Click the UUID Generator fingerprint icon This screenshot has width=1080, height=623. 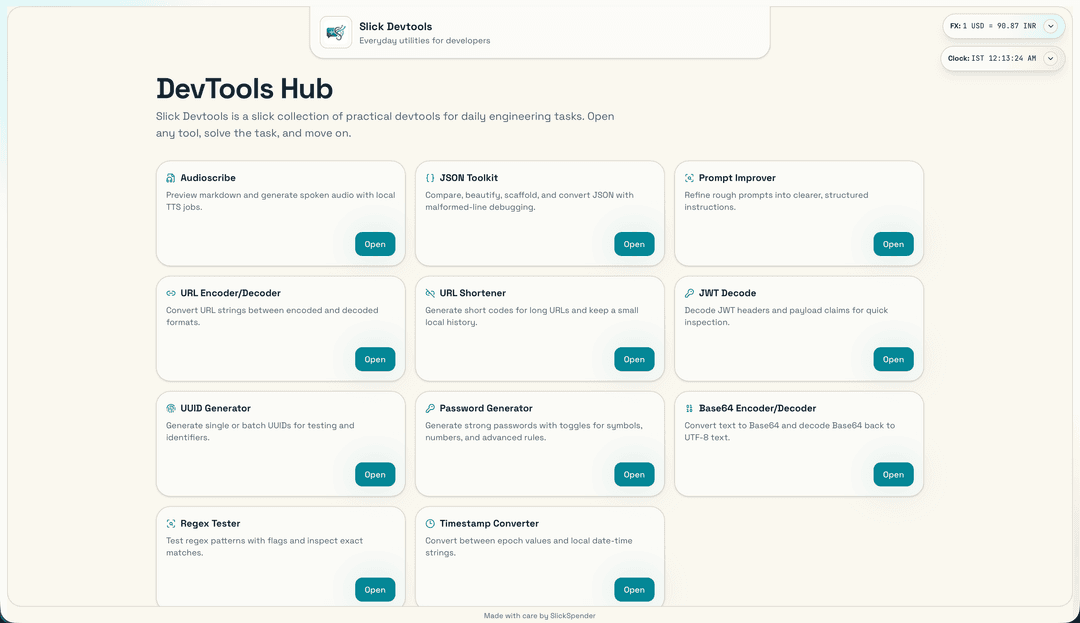[x=169, y=408]
